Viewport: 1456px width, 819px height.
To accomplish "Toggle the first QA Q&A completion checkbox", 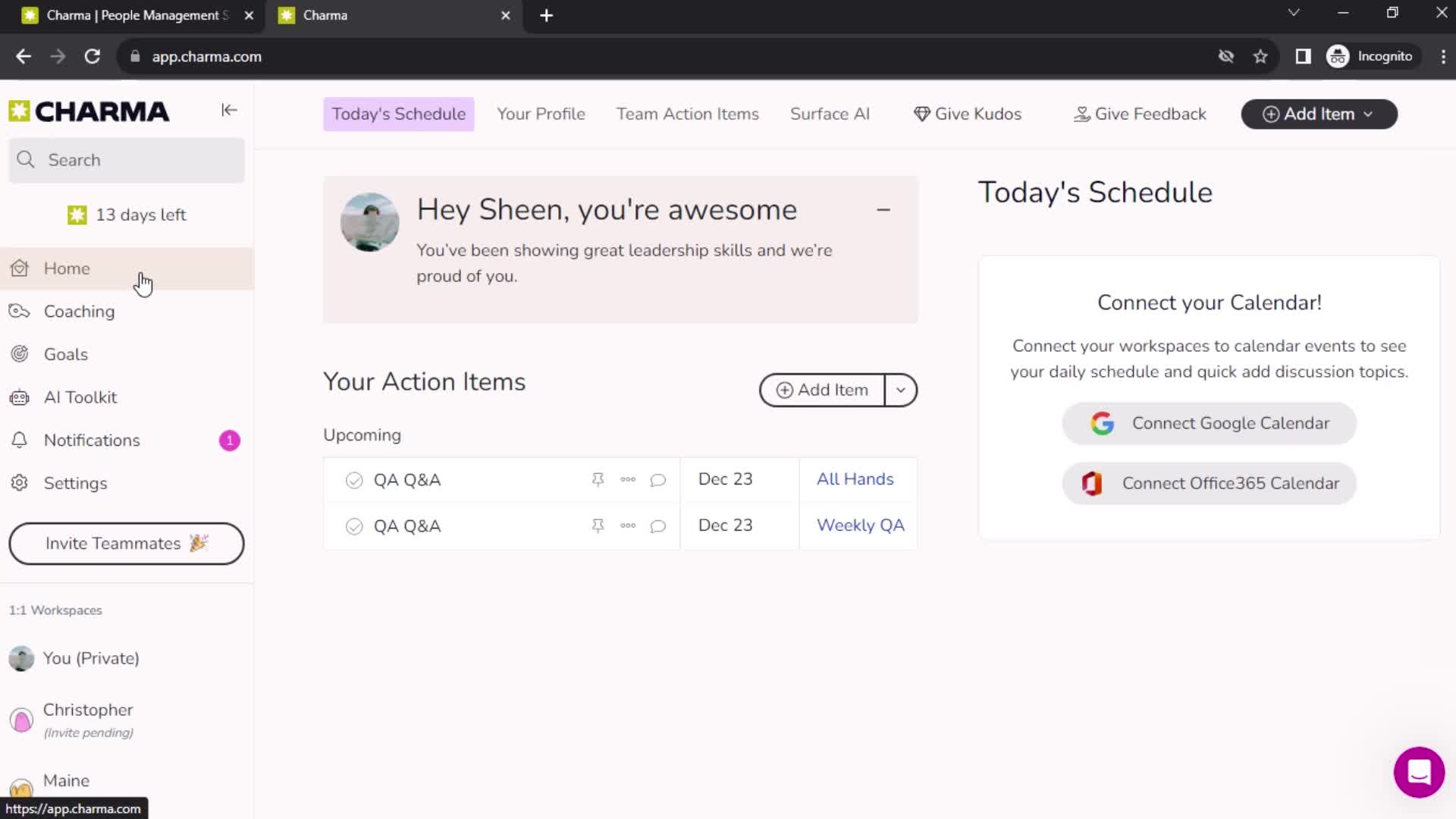I will click(x=354, y=479).
